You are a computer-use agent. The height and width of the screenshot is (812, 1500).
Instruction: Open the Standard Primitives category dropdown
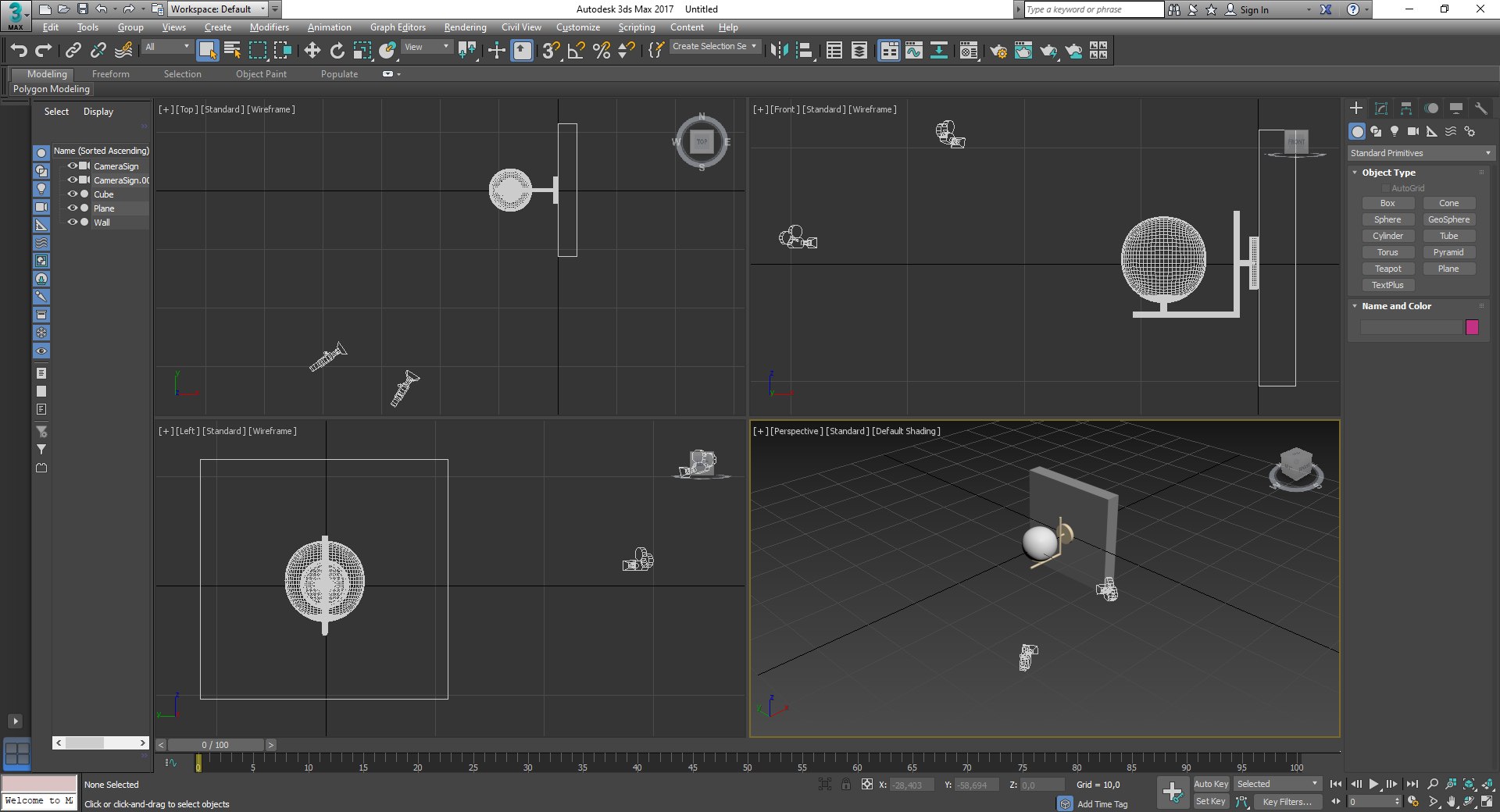pos(1420,153)
